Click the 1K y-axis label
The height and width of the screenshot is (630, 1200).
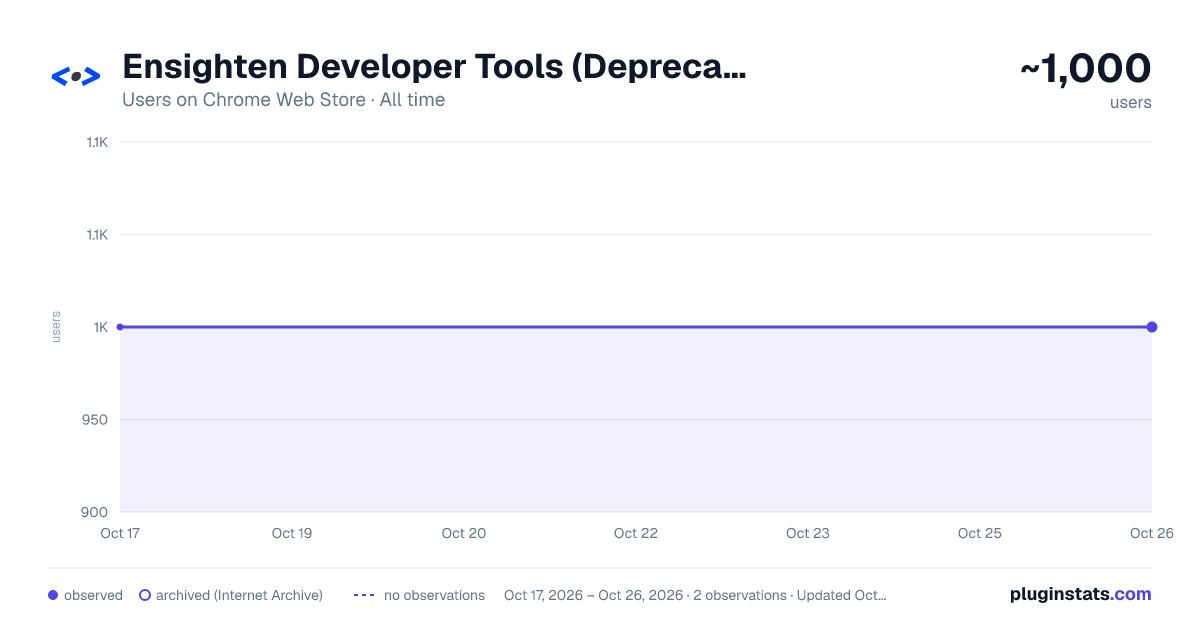[101, 327]
